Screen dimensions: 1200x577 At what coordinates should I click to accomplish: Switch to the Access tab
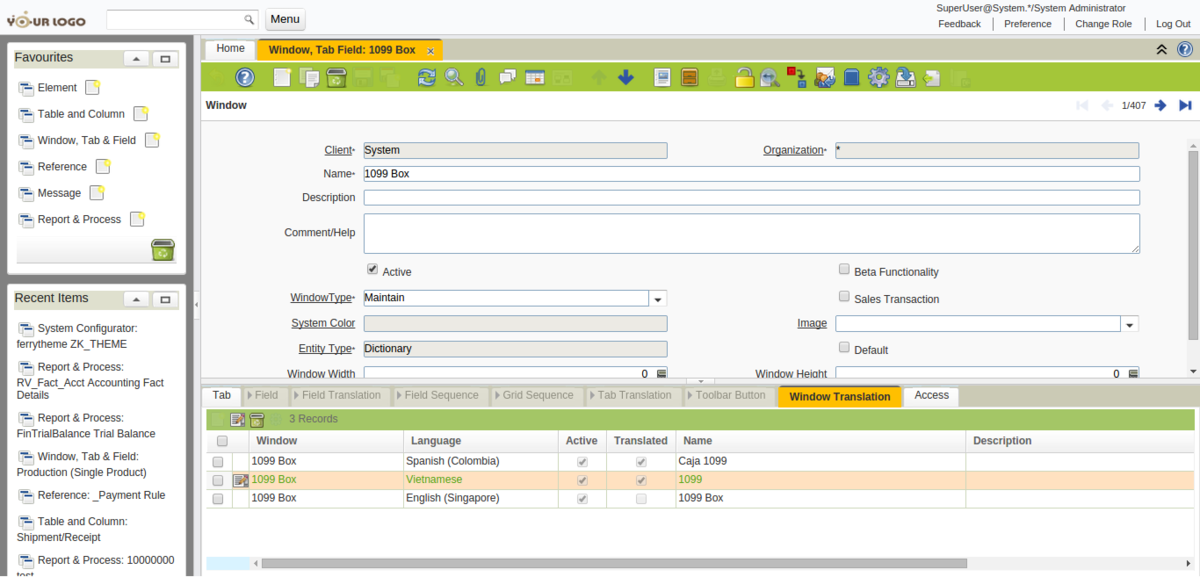931,396
